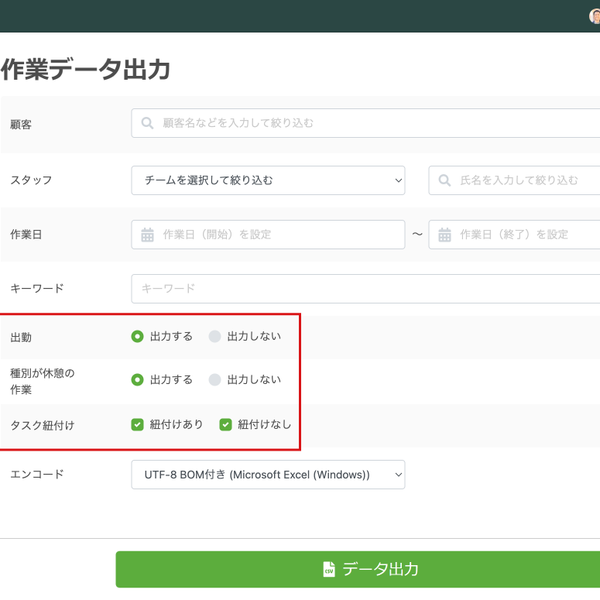Click the 作業日 row label
600x600 pixels.
pos(26,235)
